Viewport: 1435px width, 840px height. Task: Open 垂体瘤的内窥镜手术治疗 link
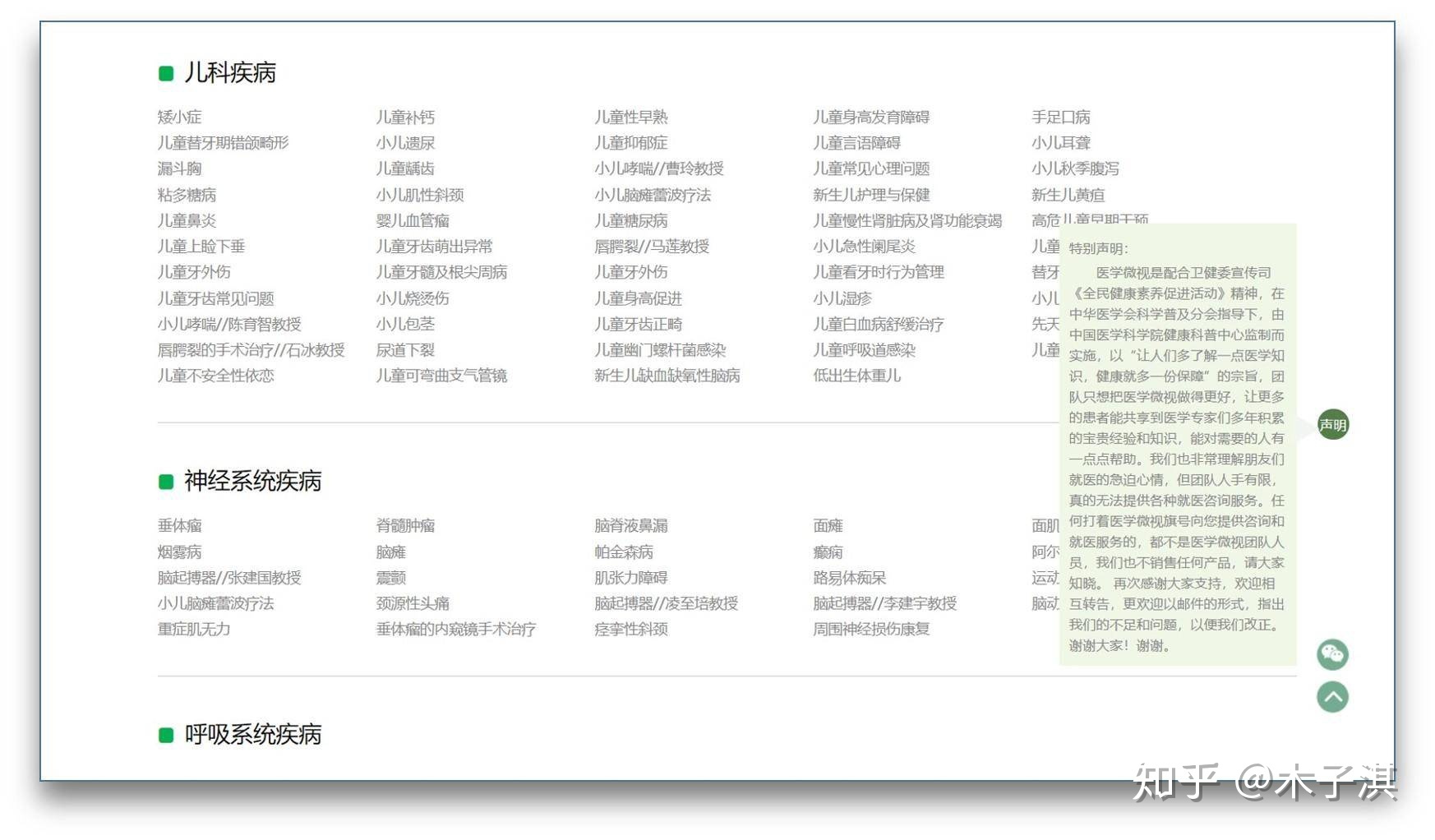click(x=457, y=629)
